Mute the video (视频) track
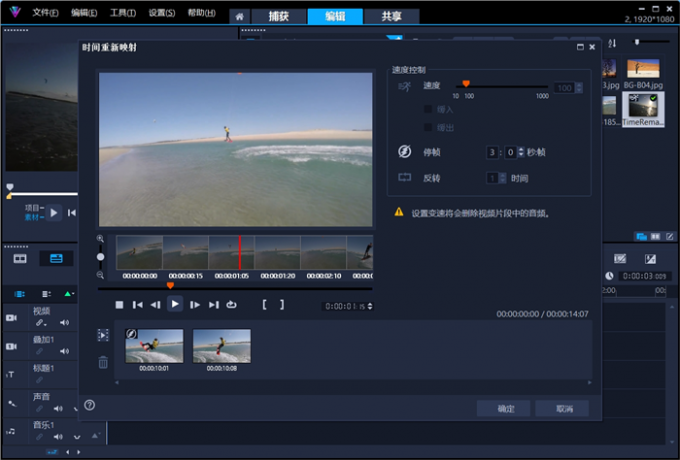680x460 pixels. (x=64, y=322)
